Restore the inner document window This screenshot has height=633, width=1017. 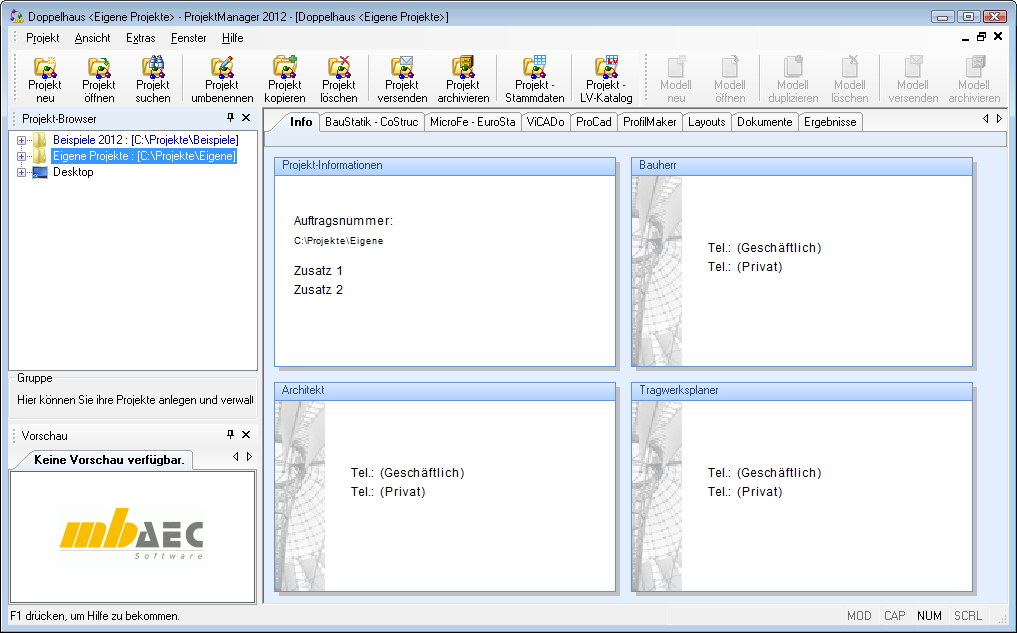tap(981, 37)
